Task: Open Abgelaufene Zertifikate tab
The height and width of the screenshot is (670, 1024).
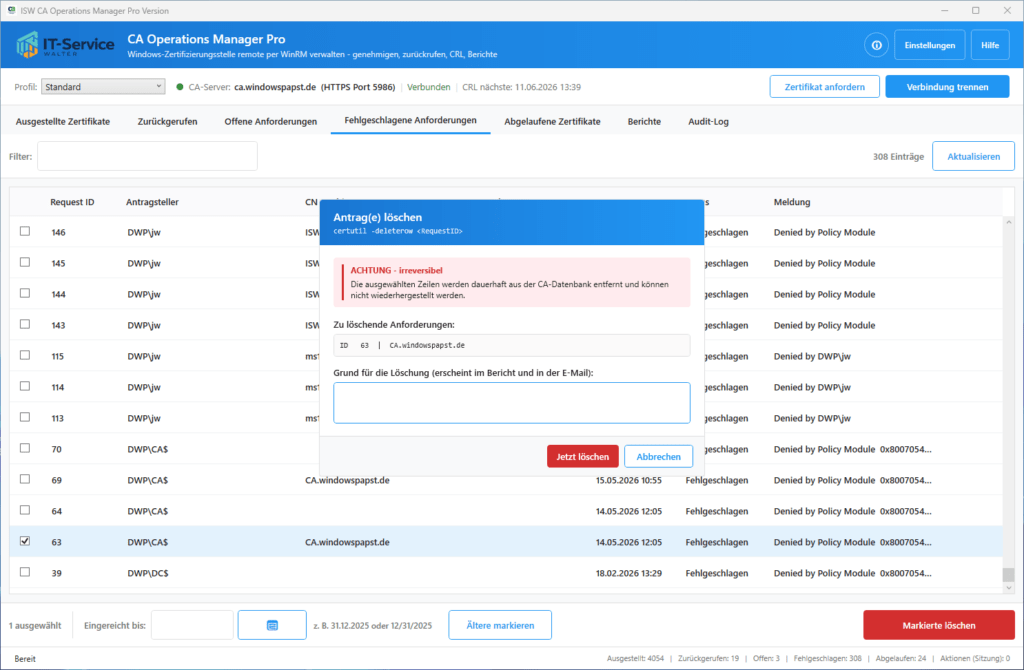Action: pos(552,121)
